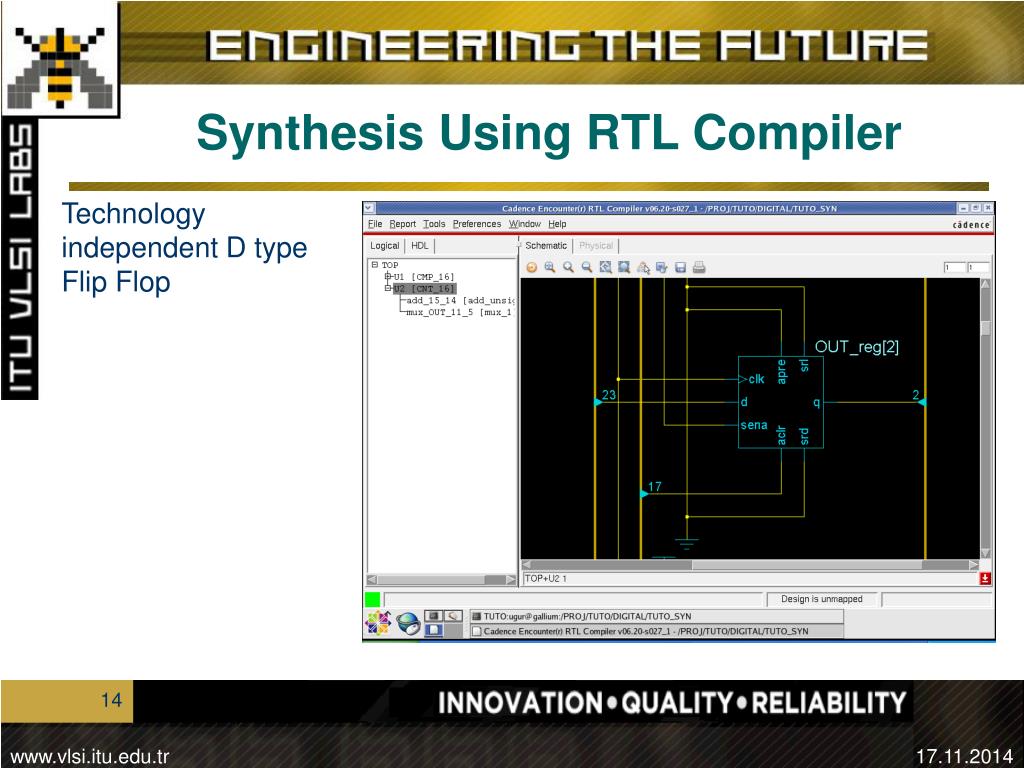Select the Schematic tab

point(546,246)
